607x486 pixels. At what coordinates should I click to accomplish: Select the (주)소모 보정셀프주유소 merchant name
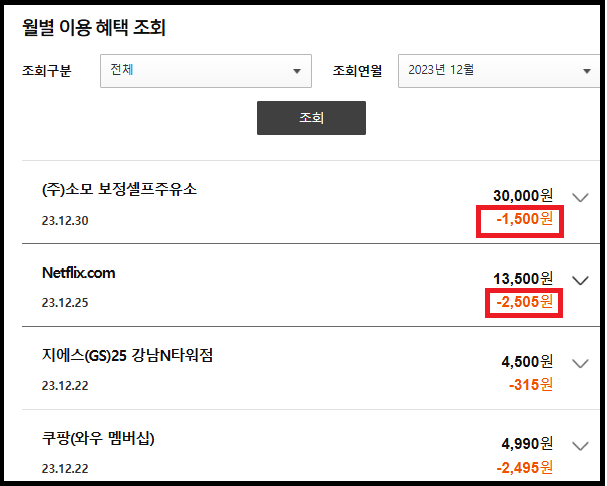(x=120, y=190)
